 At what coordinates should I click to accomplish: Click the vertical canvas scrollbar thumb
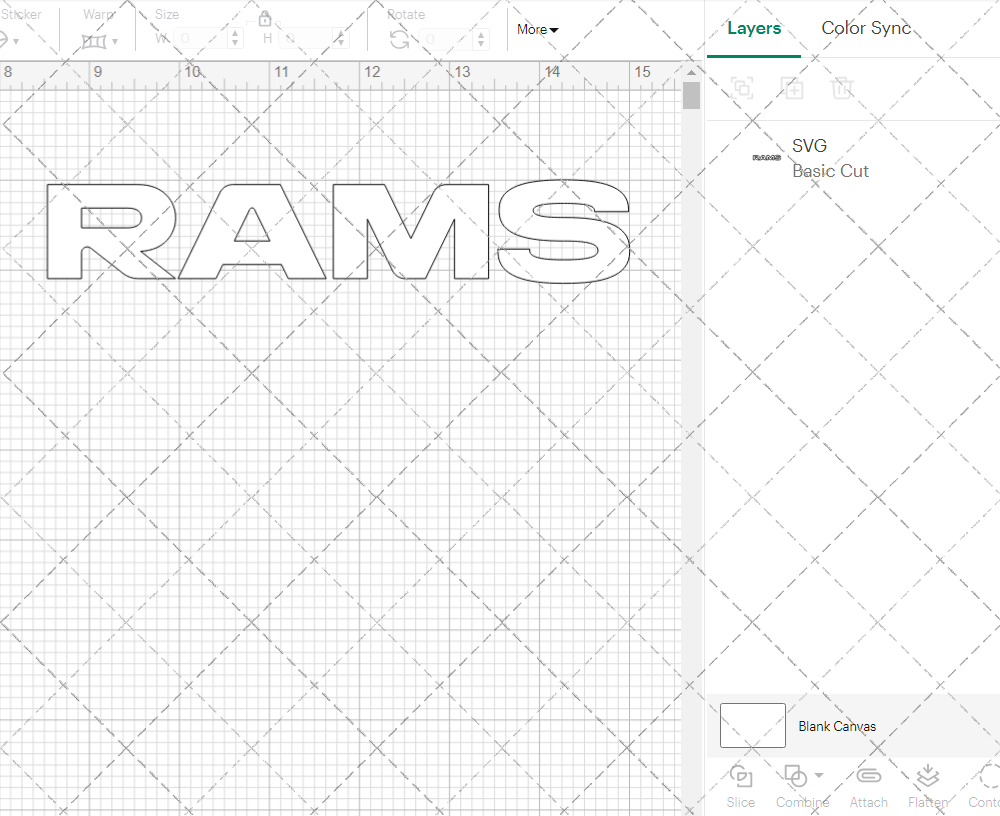pyautogui.click(x=691, y=95)
